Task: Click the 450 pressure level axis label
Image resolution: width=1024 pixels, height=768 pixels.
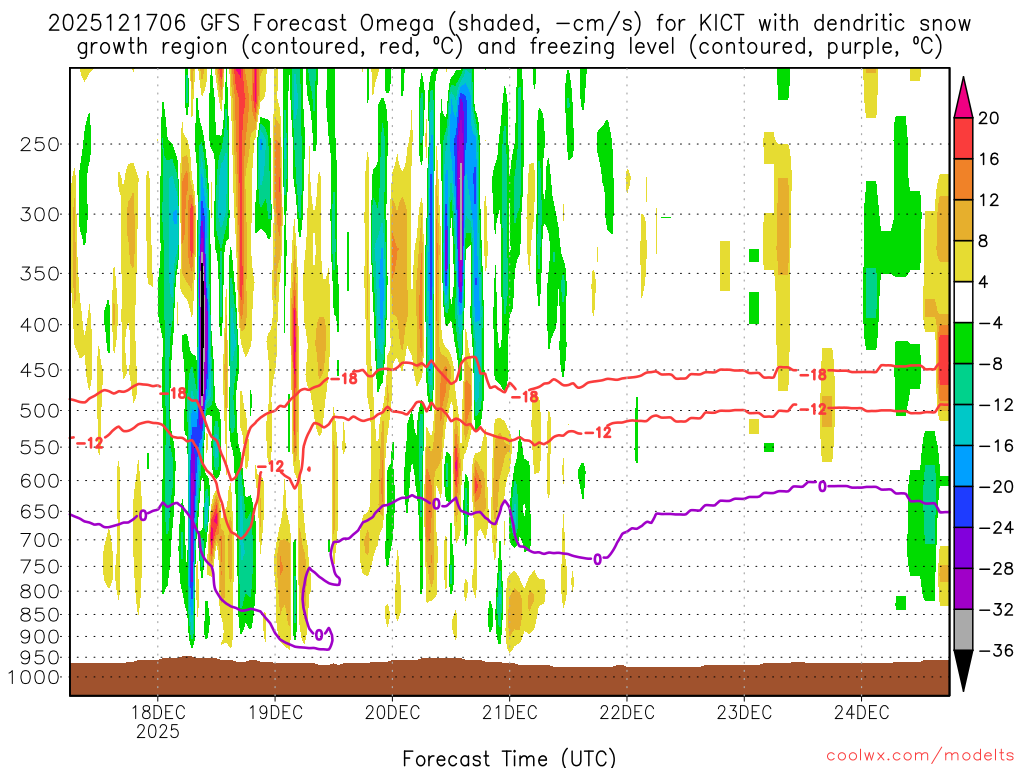Action: (40, 370)
